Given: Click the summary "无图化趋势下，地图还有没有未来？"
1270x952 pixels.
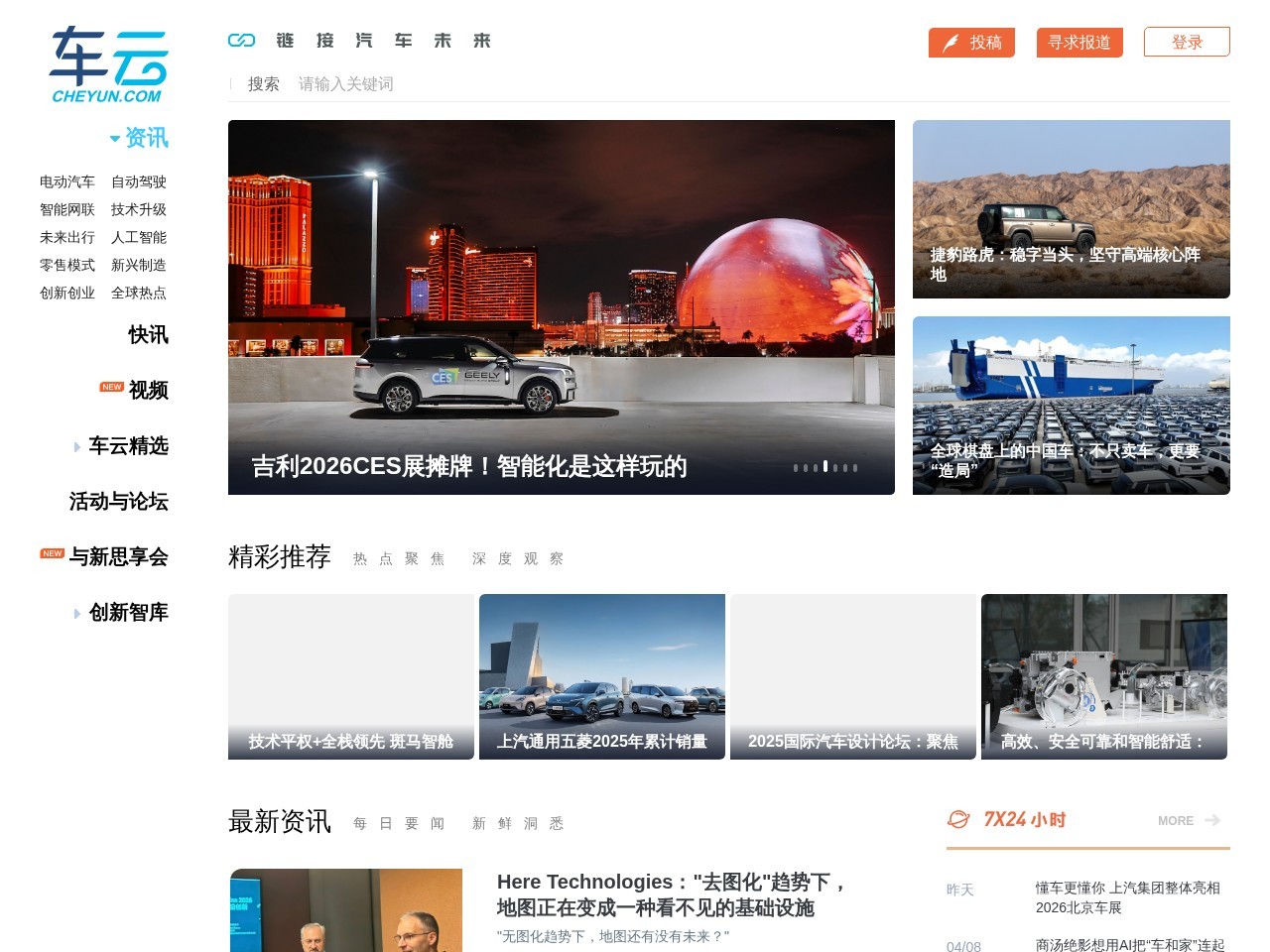Looking at the screenshot, I should click(613, 936).
